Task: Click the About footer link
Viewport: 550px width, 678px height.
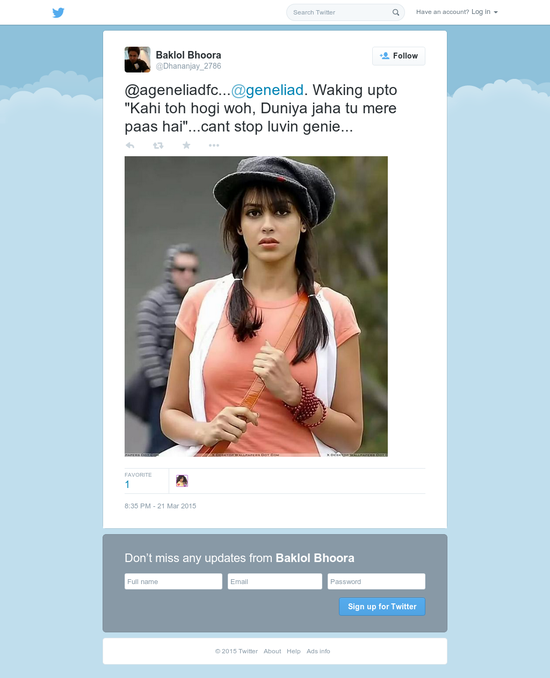Action: [272, 651]
